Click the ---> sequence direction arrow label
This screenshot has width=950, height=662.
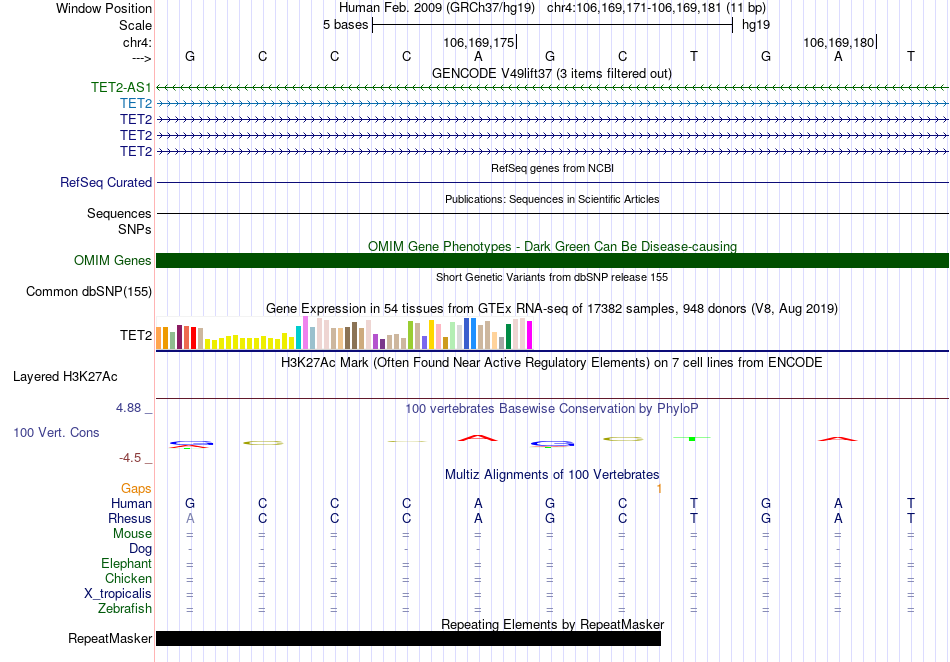click(142, 59)
